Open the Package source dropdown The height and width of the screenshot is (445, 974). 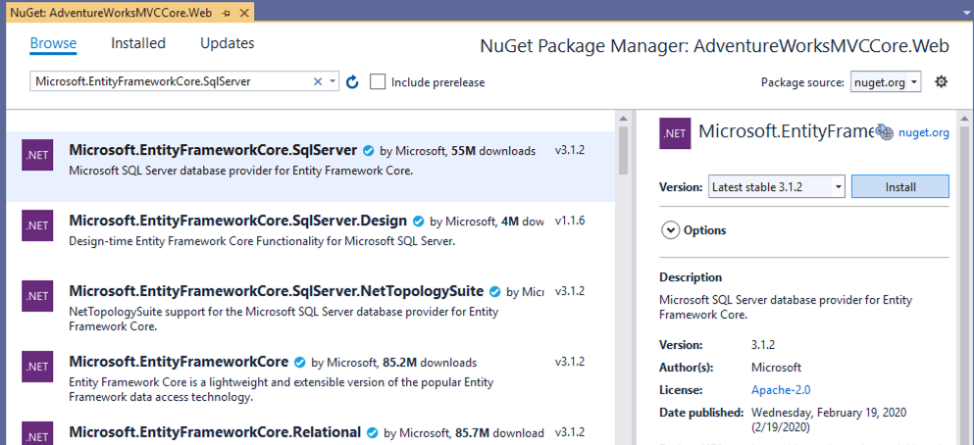pos(886,82)
